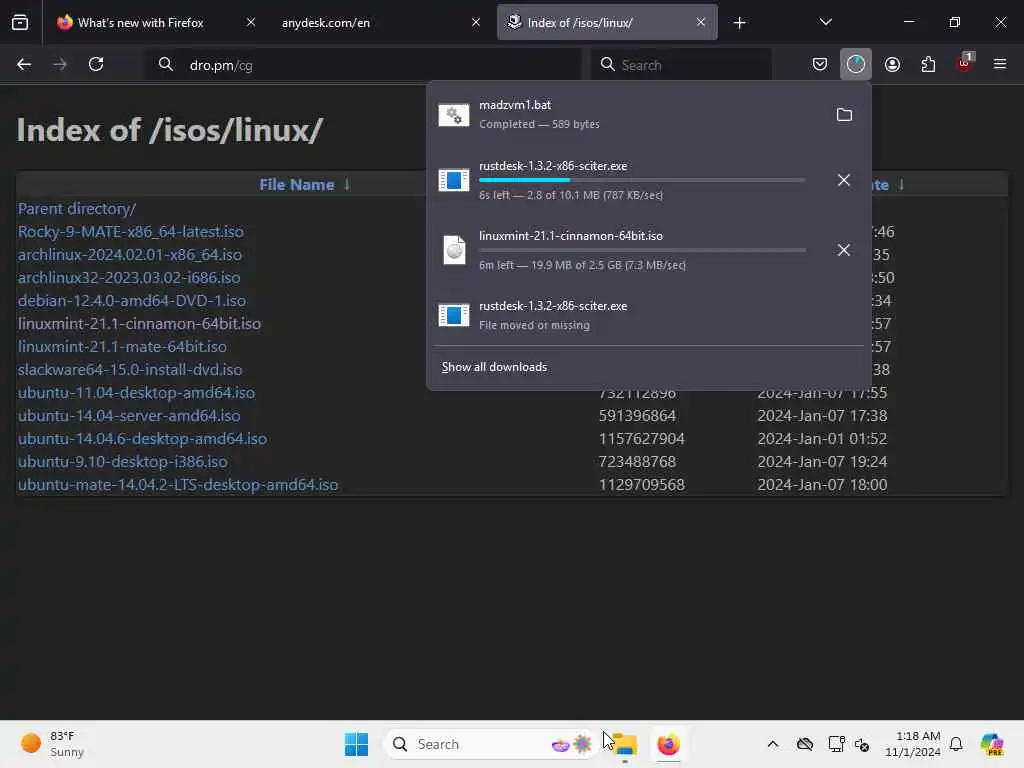Click the Save to Pocket icon

[820, 64]
